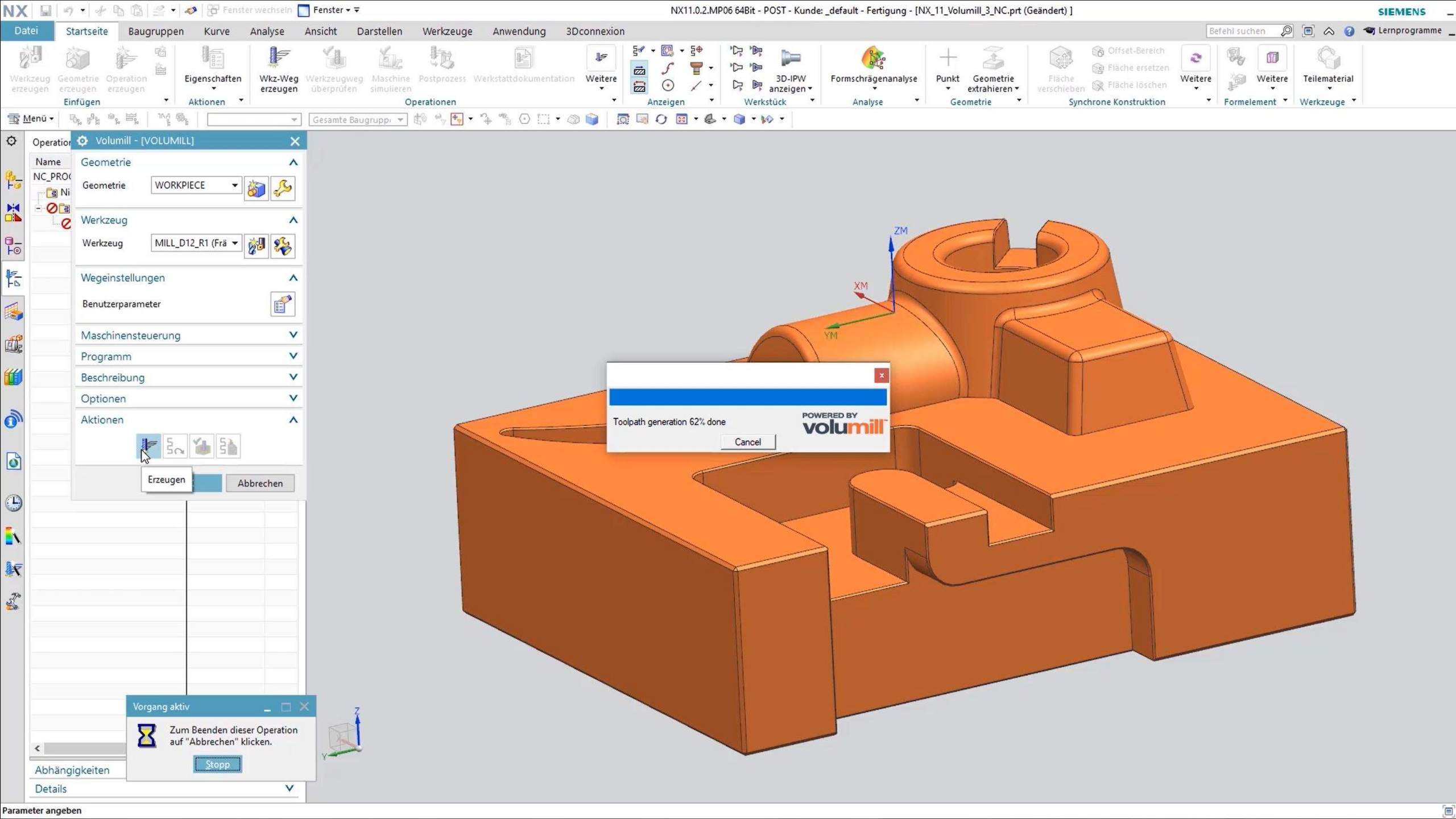Image resolution: width=1456 pixels, height=819 pixels.
Task: Click the Operation erzeugen ribbon icon
Action: coord(126,69)
